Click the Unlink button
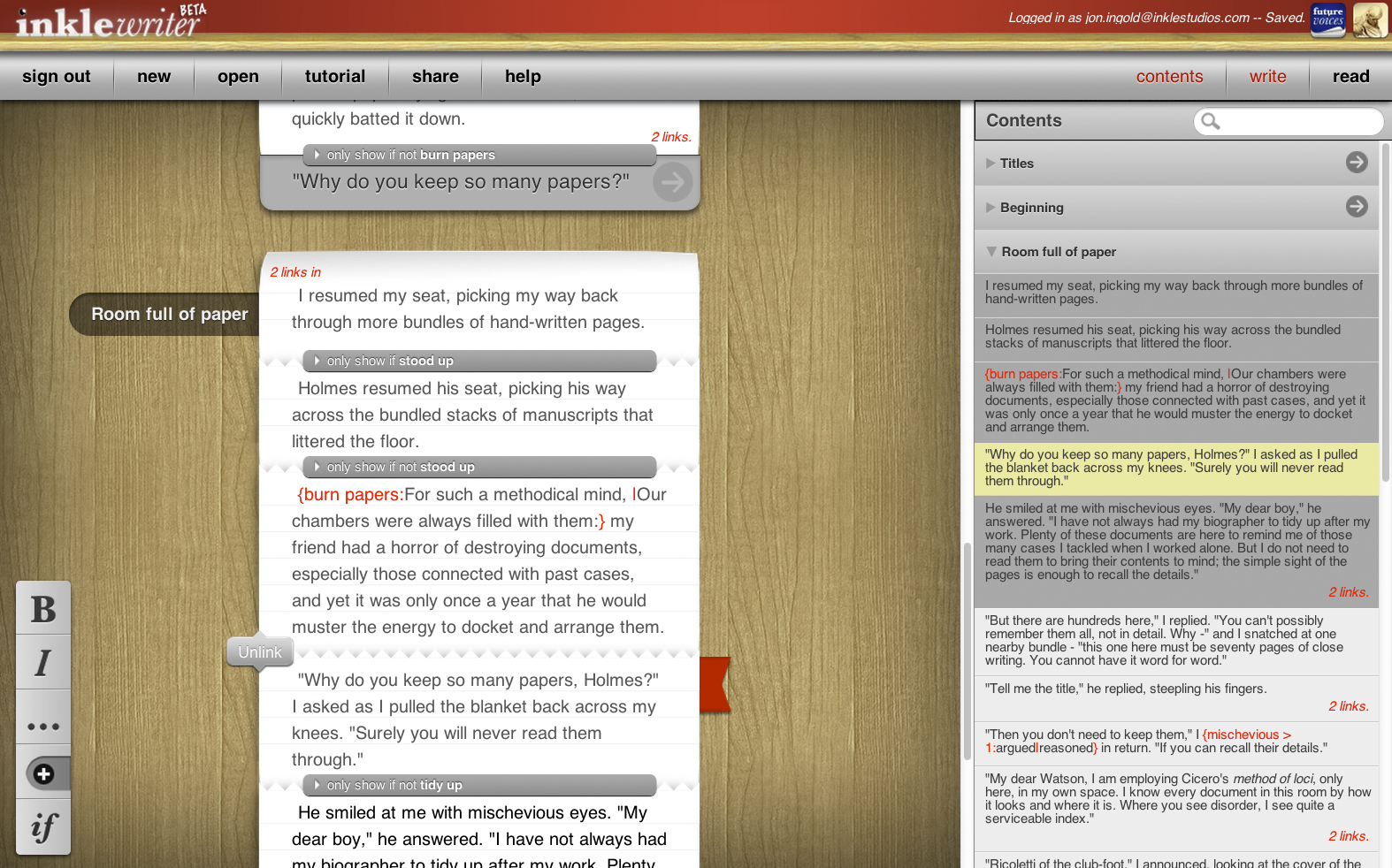Image resolution: width=1392 pixels, height=868 pixels. click(x=259, y=652)
